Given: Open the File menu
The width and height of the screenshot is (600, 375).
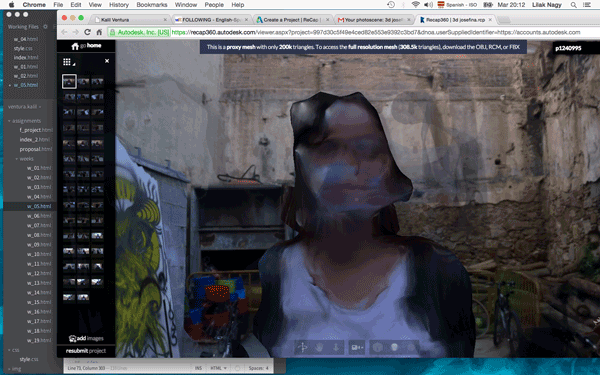Looking at the screenshot, I should pyautogui.click(x=58, y=5).
